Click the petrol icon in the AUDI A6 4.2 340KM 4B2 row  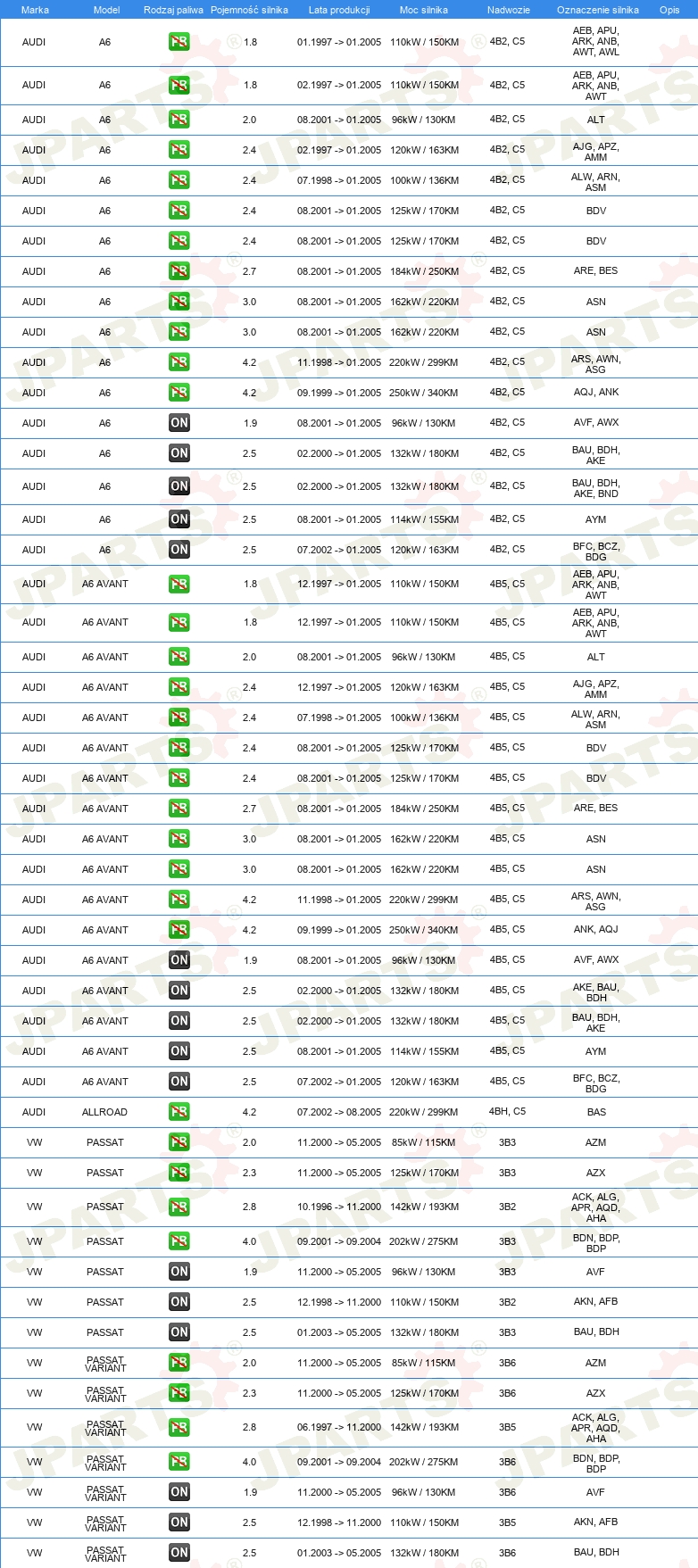(179, 393)
